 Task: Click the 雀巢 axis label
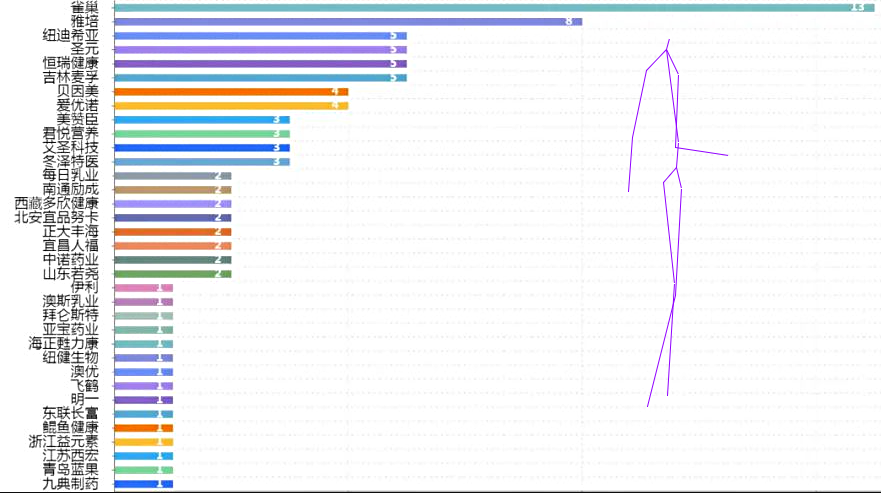point(84,8)
